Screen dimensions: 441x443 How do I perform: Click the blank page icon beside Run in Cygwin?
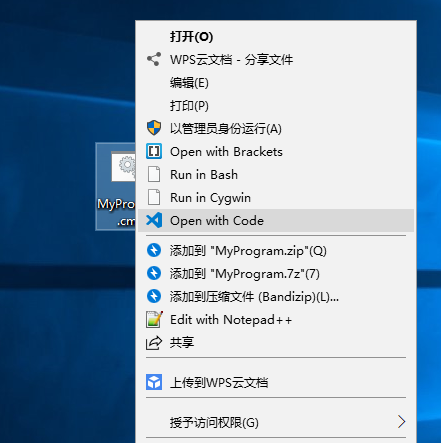(154, 197)
